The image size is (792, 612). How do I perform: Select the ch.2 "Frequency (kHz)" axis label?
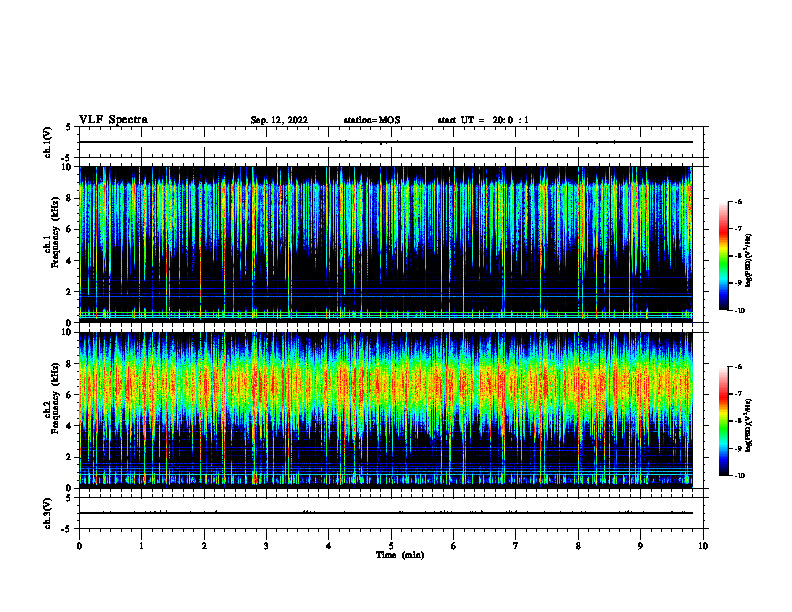click(x=55, y=398)
